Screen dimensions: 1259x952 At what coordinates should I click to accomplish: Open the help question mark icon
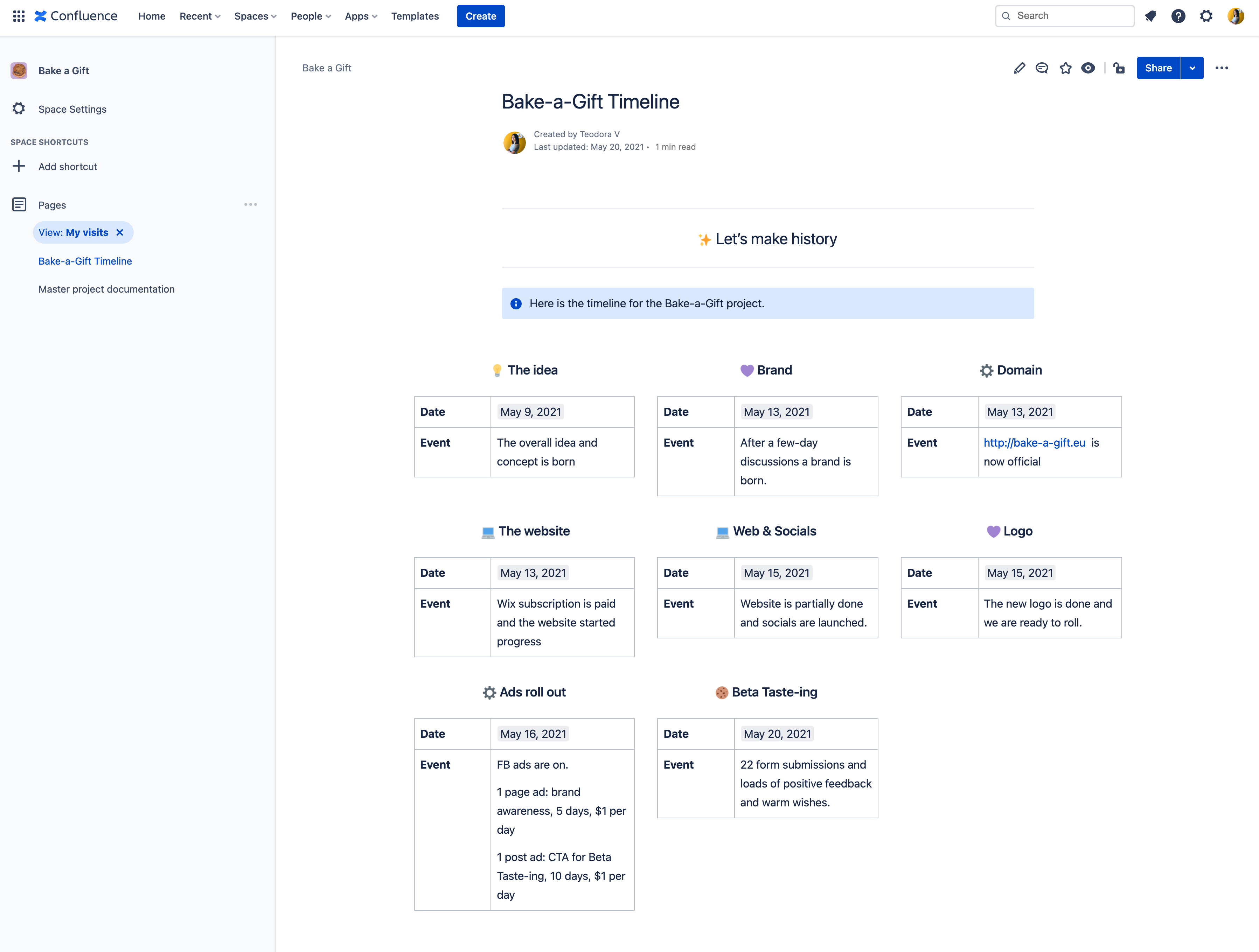(1178, 16)
